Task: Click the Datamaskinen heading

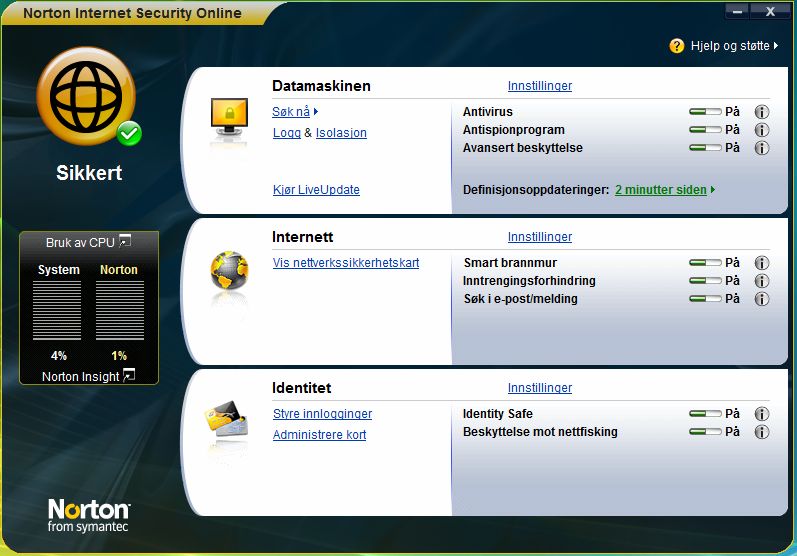Action: [x=321, y=86]
